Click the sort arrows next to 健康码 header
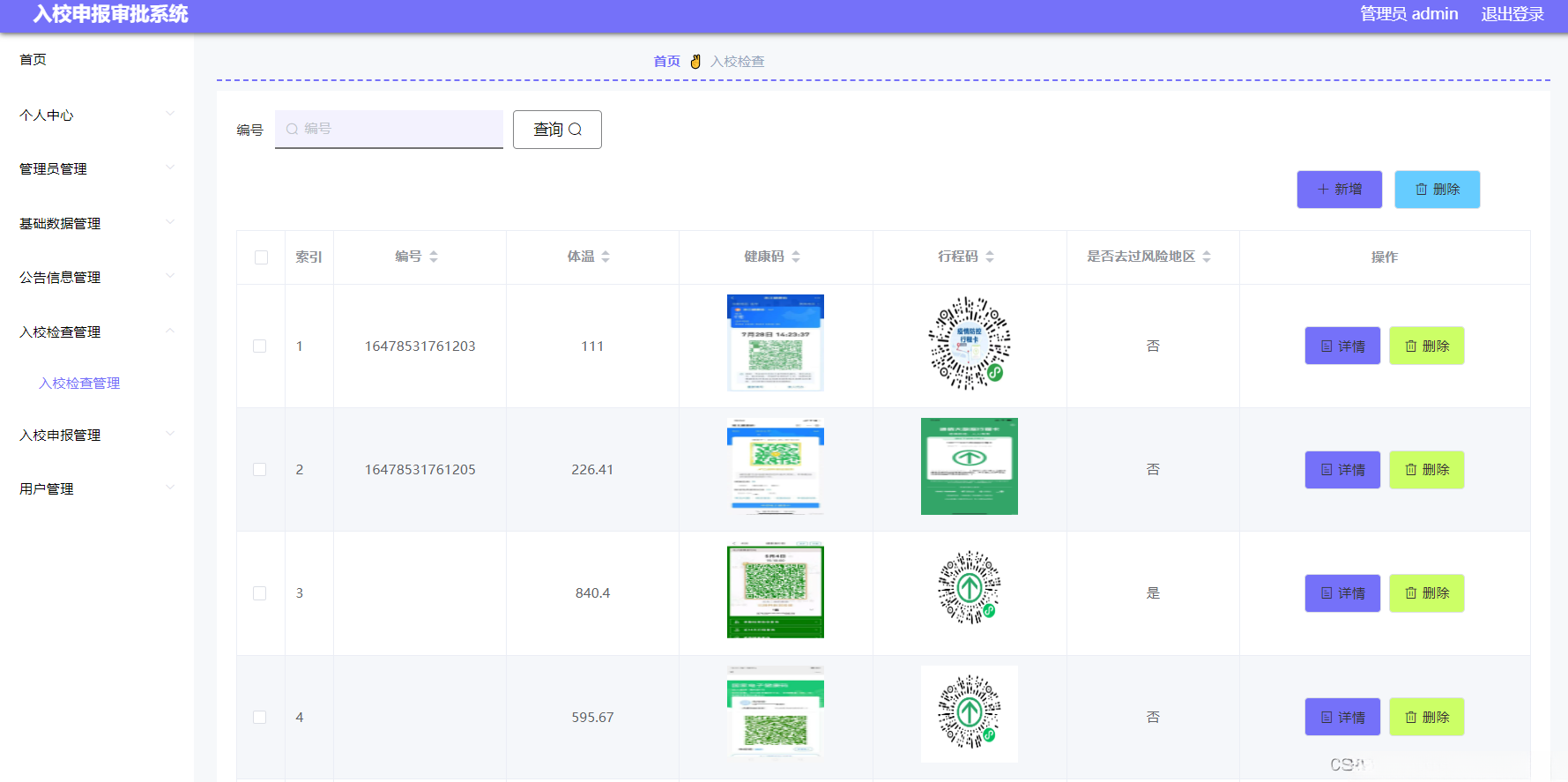 point(796,257)
